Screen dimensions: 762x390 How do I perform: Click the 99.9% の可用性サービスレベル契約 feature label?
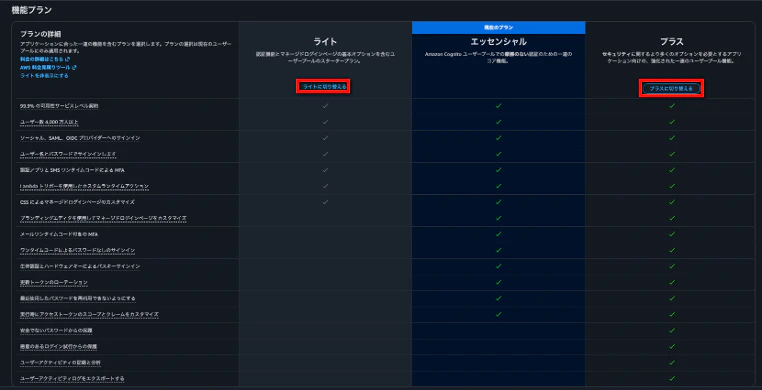(59, 106)
